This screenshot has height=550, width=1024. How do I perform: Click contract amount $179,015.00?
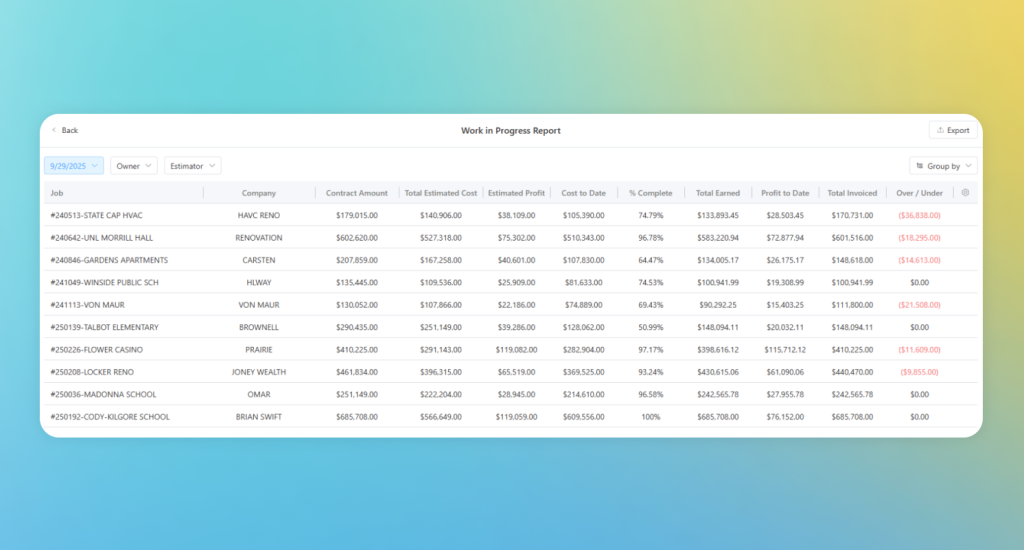click(357, 215)
